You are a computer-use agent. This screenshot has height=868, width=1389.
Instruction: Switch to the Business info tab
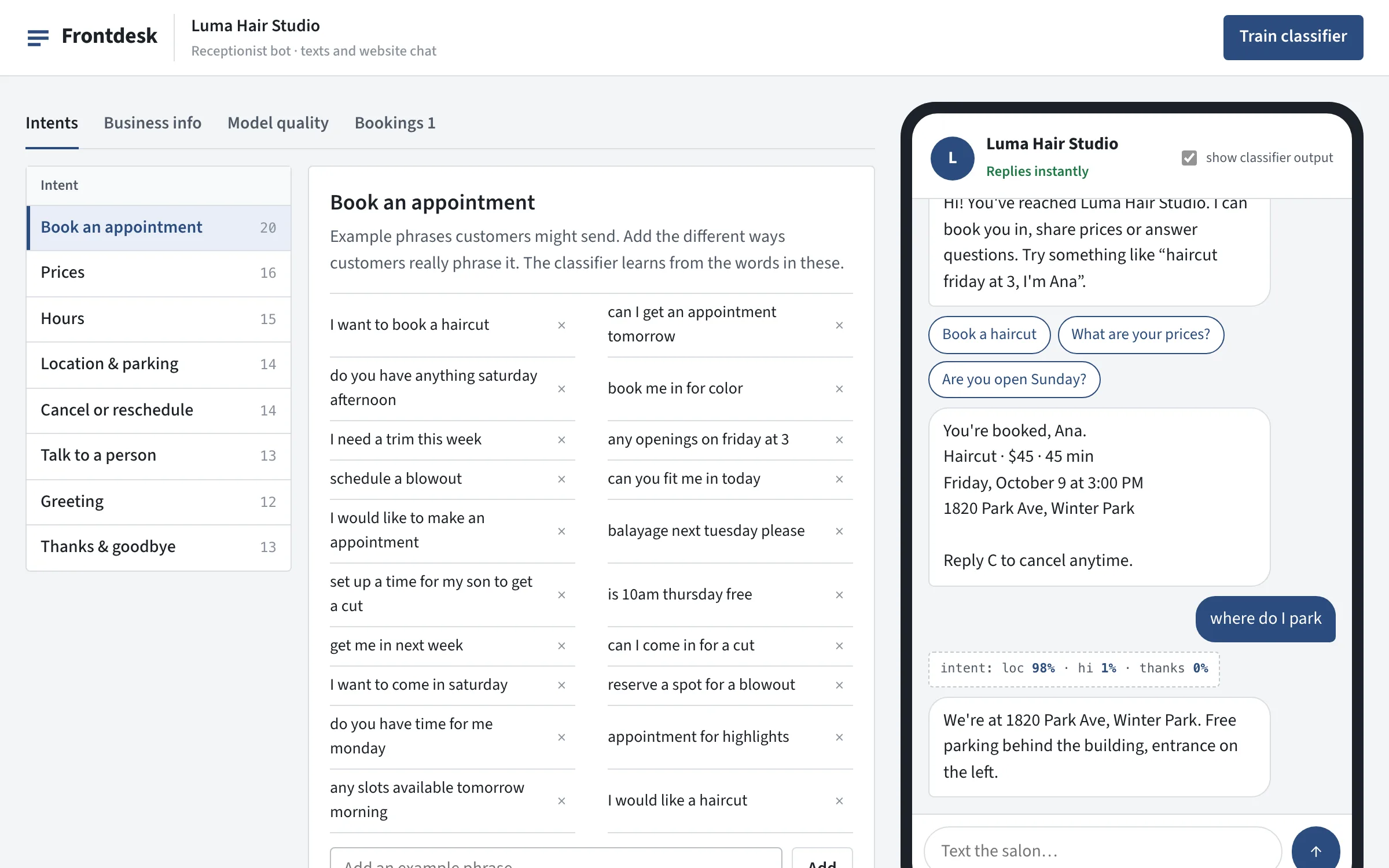(153, 123)
